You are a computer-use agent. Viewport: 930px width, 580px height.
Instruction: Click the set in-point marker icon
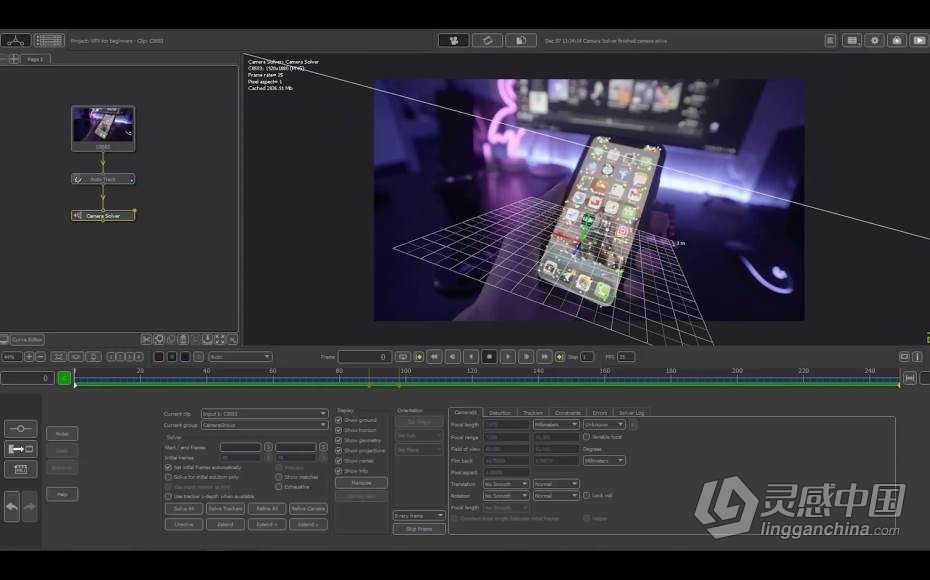click(x=419, y=356)
